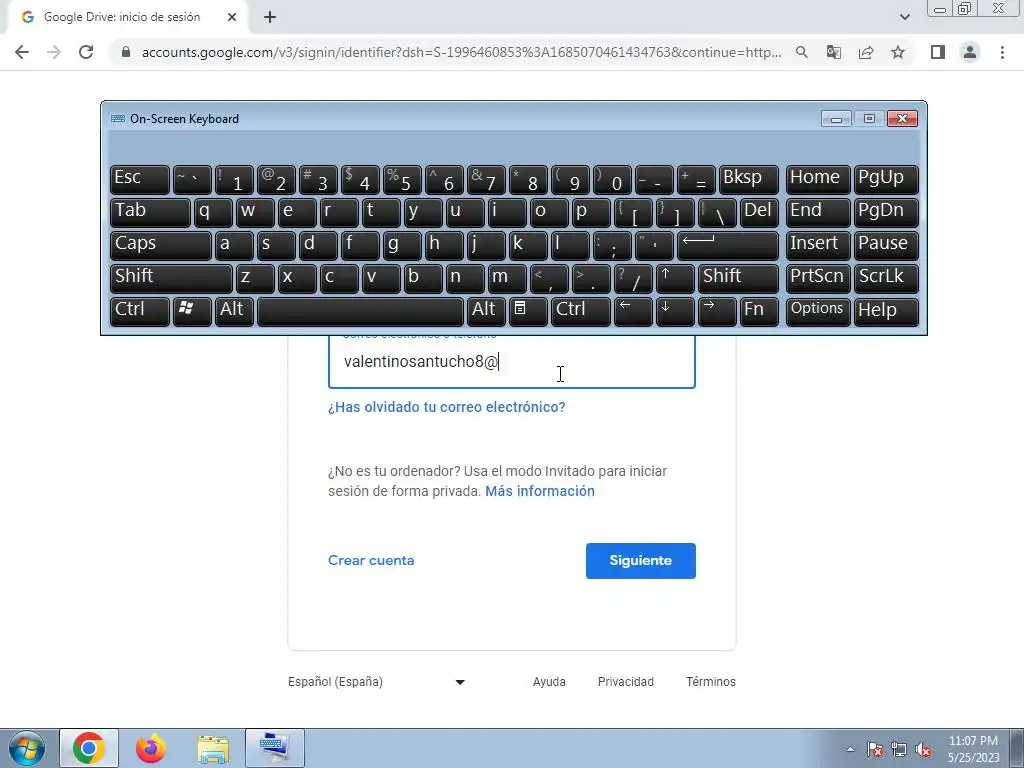Open the Ayuda footer link

(549, 682)
